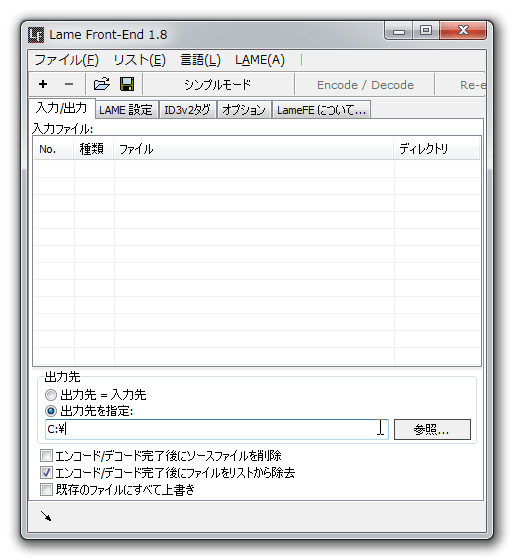The height and width of the screenshot is (560, 514).
Task: Open the 言語(L) menu
Action: [x=200, y=60]
